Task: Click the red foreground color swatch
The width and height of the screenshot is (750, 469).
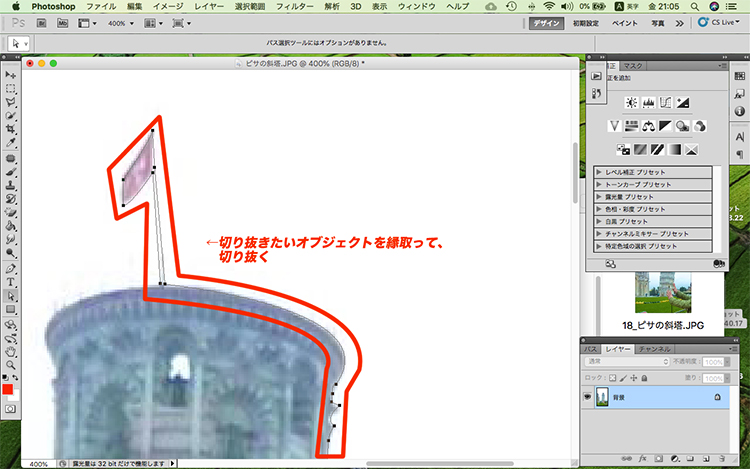Action: coord(7,389)
